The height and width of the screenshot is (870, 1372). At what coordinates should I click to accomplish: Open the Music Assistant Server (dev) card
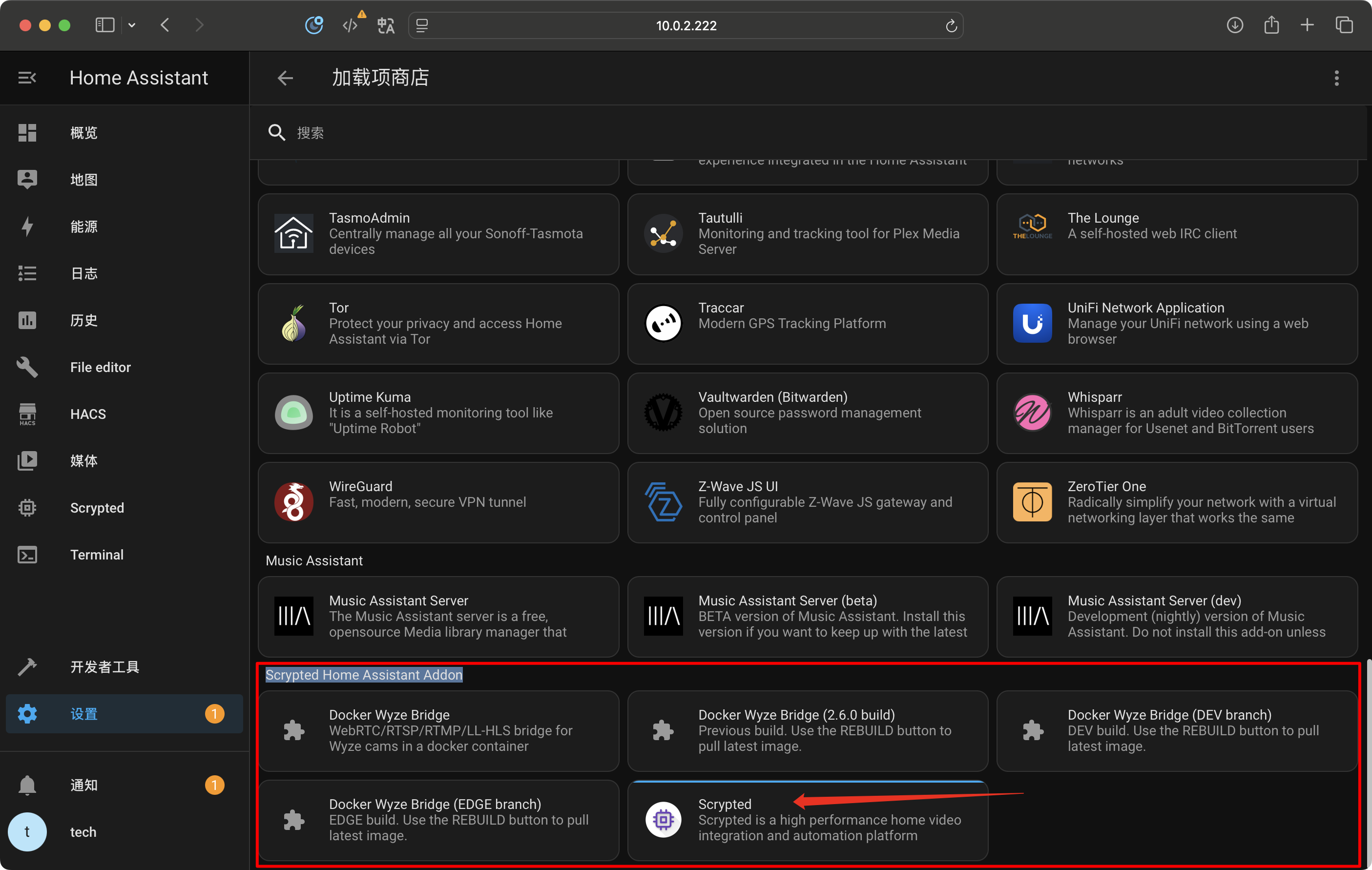1177,617
